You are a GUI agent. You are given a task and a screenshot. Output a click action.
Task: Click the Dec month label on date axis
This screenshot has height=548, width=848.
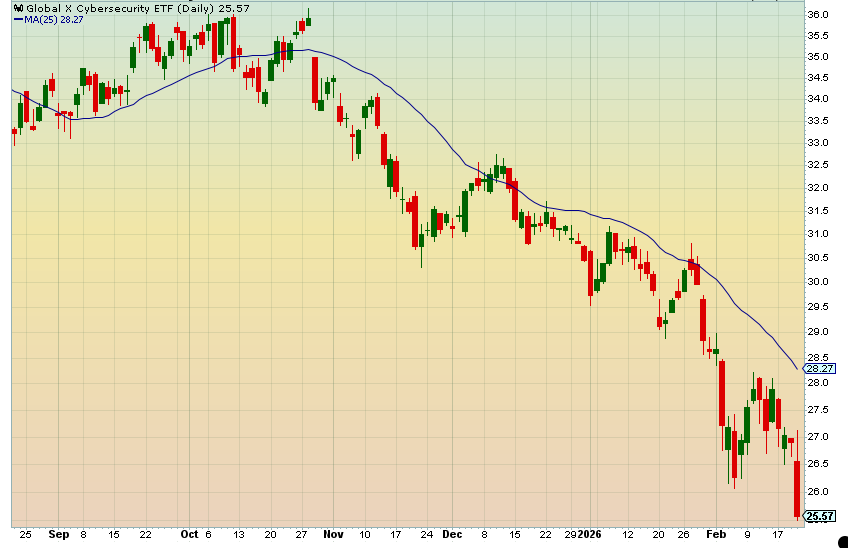click(452, 534)
